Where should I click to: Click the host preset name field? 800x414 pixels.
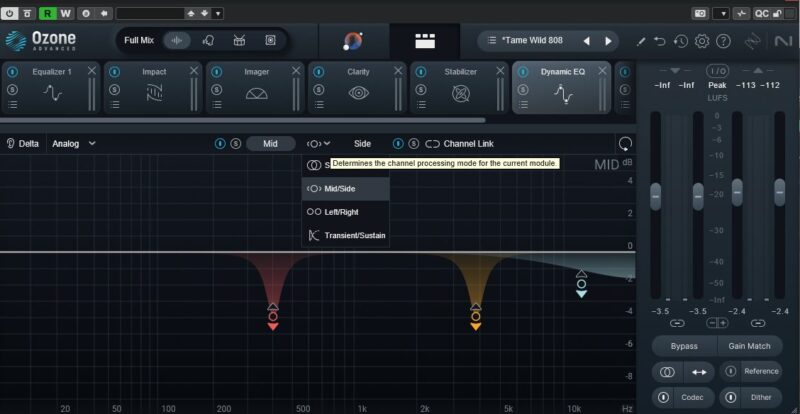[x=149, y=14]
